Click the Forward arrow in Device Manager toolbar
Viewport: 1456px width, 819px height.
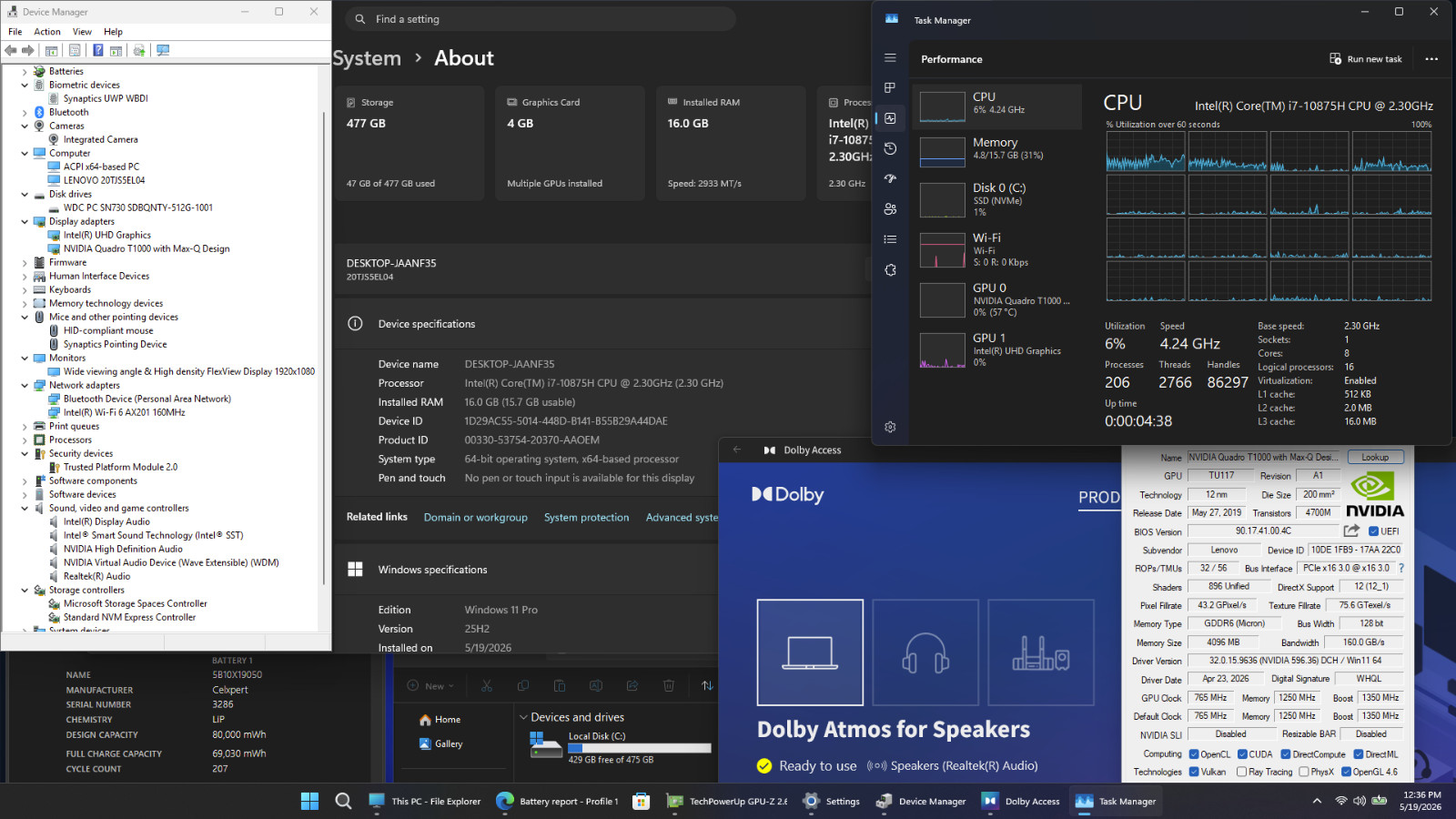[28, 51]
